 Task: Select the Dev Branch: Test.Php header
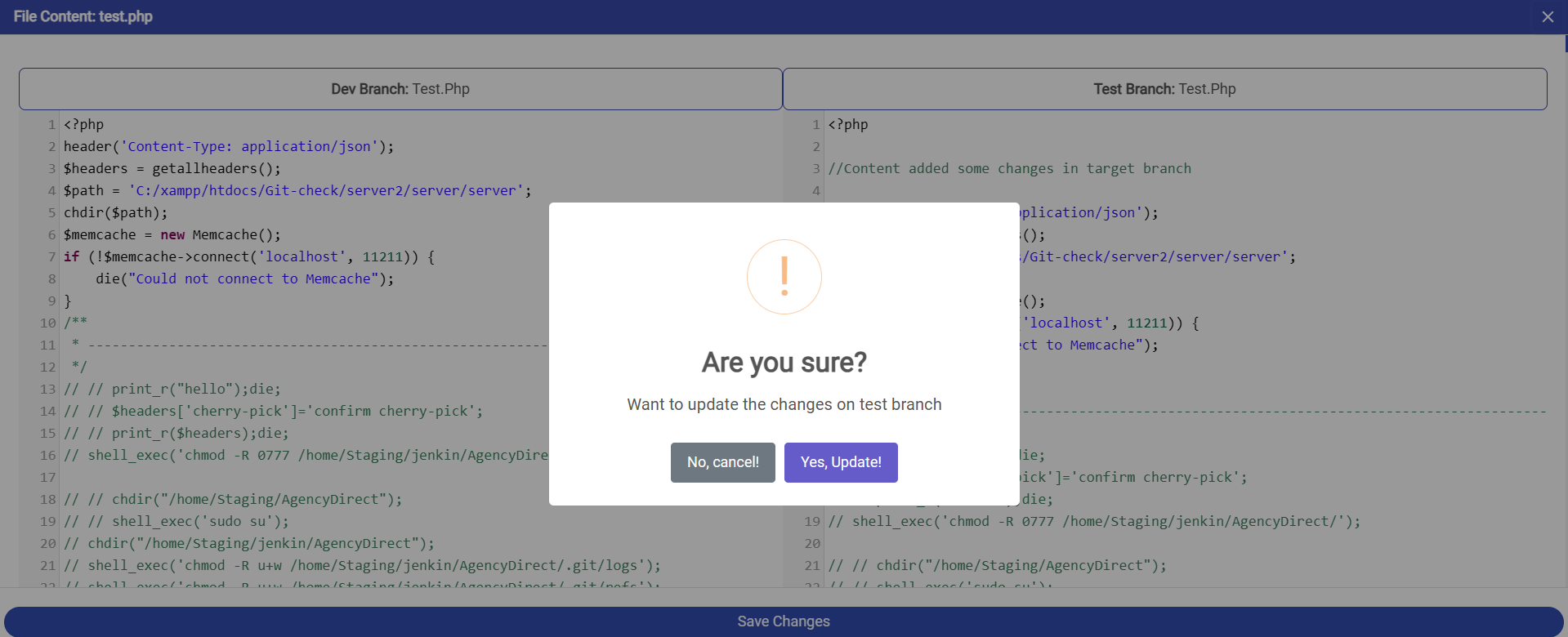pos(400,89)
